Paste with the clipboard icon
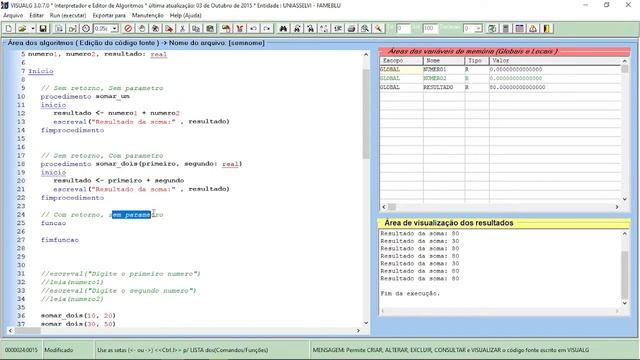640x360 pixels. point(210,29)
